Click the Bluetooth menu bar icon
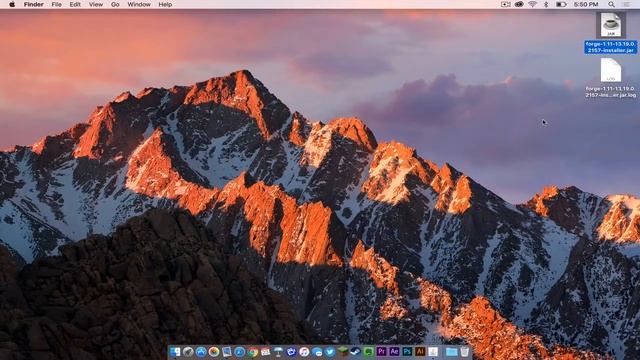The height and width of the screenshot is (360, 640). (x=546, y=4)
